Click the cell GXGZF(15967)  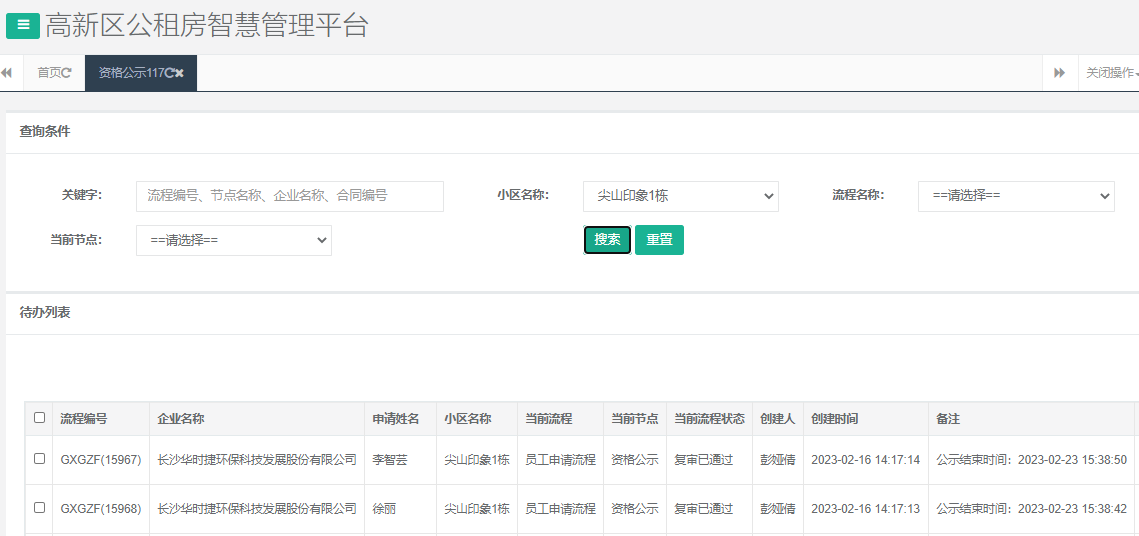point(101,460)
